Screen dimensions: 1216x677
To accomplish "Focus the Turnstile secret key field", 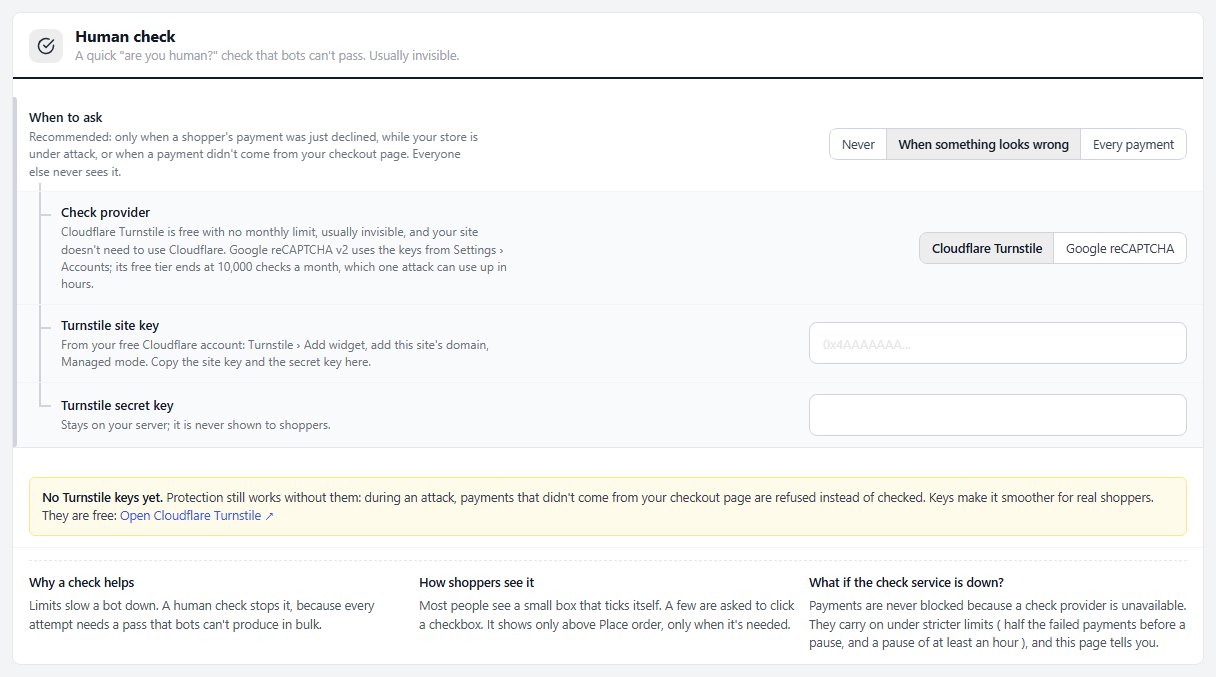I will coord(998,415).
